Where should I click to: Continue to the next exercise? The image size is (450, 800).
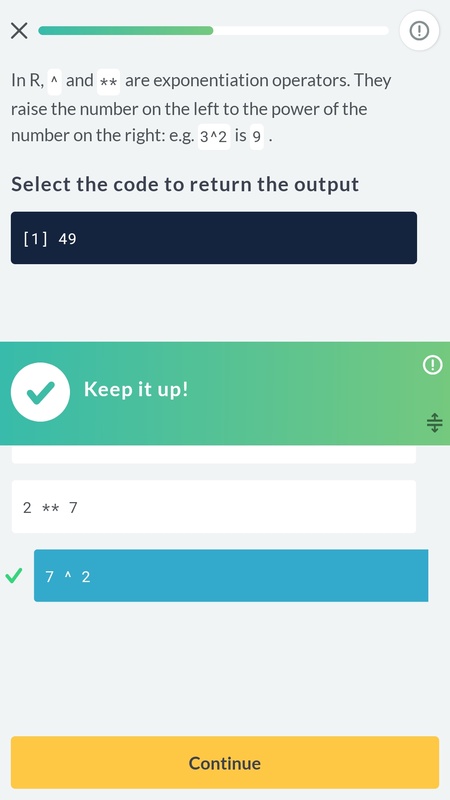[x=225, y=763]
